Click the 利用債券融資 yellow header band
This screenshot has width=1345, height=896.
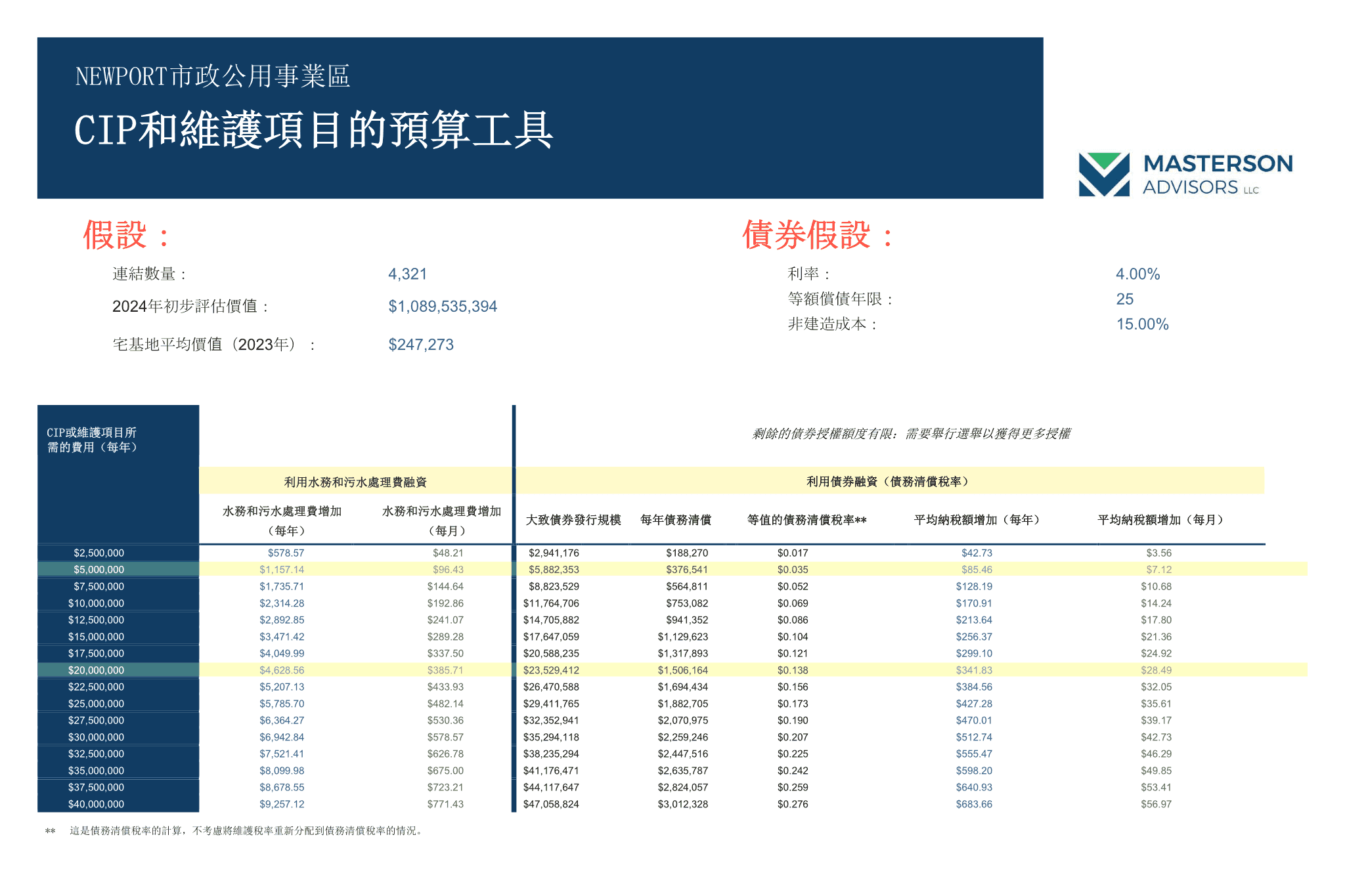tap(888, 481)
